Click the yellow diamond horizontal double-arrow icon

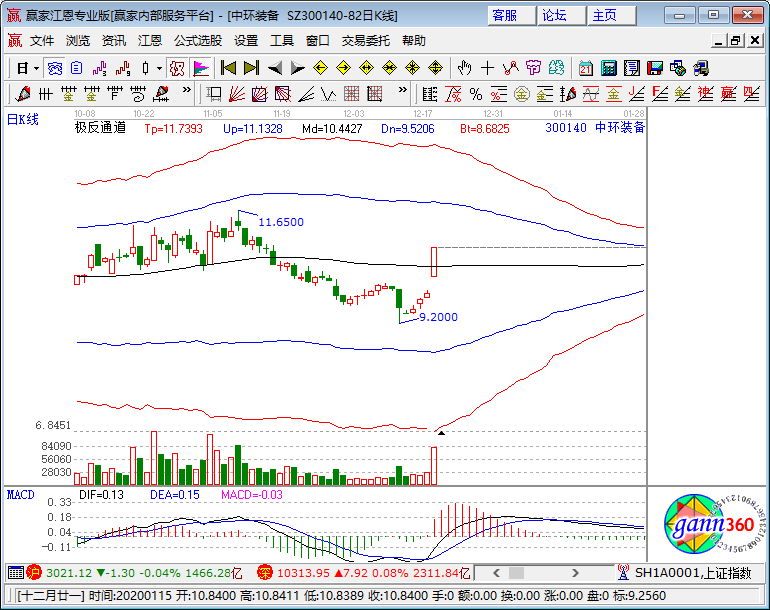point(366,68)
